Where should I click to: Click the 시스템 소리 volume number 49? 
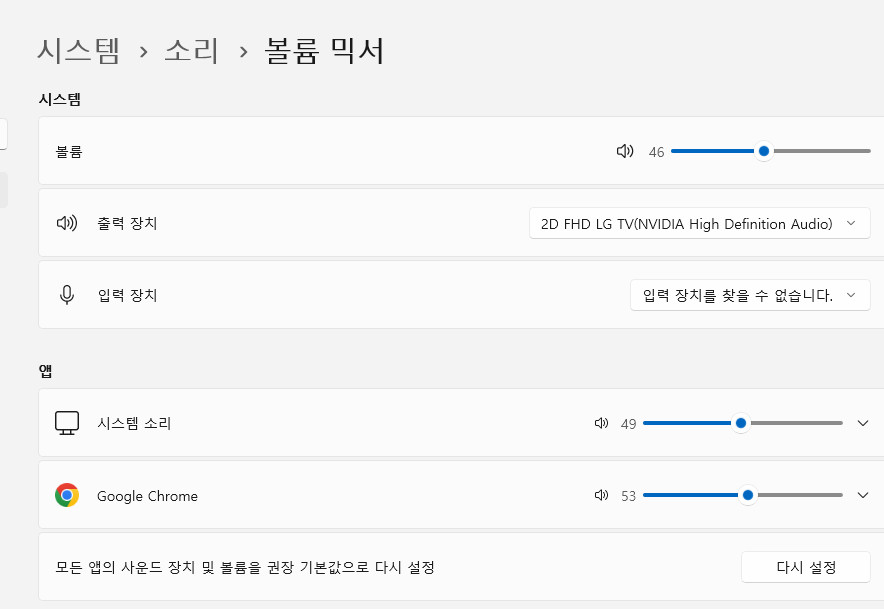click(x=628, y=423)
